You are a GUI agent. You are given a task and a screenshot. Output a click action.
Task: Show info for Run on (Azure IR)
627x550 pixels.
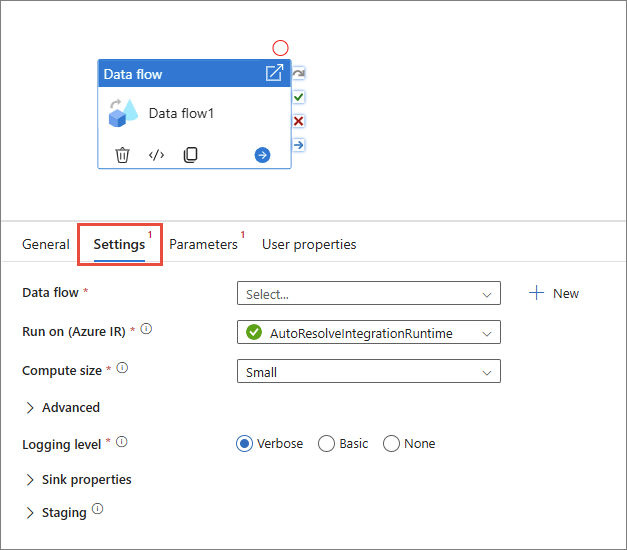146,329
